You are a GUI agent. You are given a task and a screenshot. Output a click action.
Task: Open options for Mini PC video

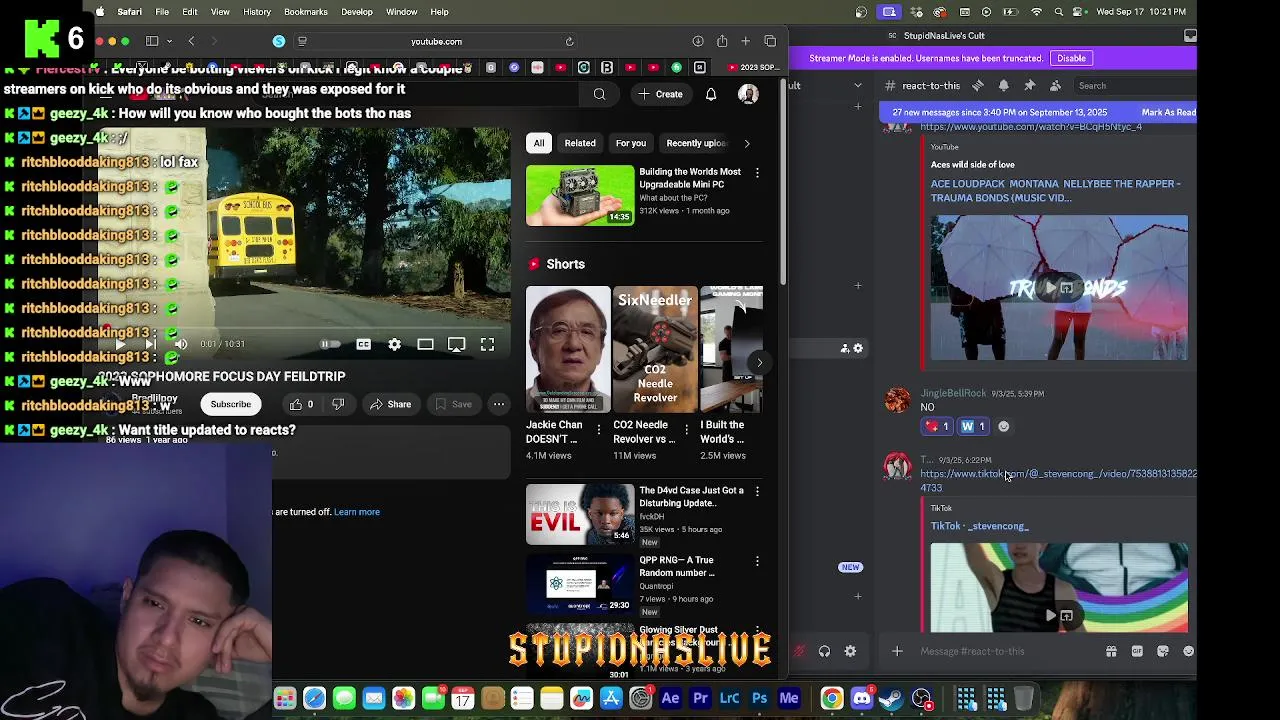[x=757, y=173]
